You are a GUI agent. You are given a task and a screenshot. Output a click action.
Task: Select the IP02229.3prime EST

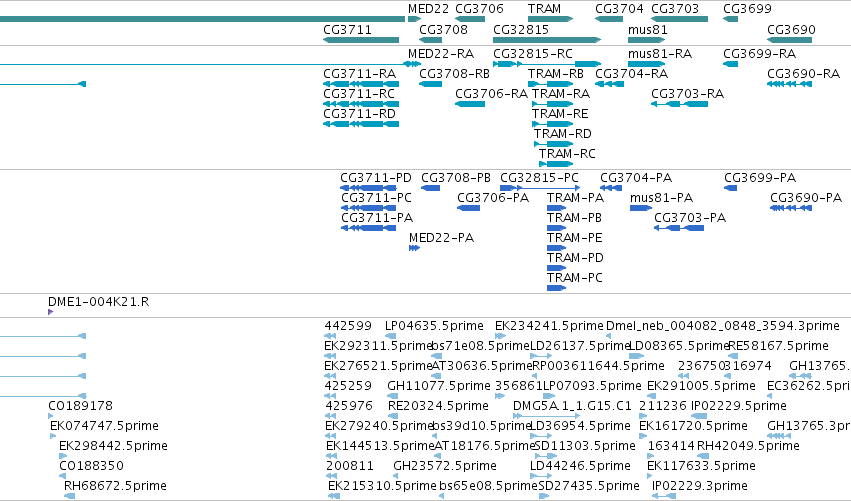[x=700, y=487]
